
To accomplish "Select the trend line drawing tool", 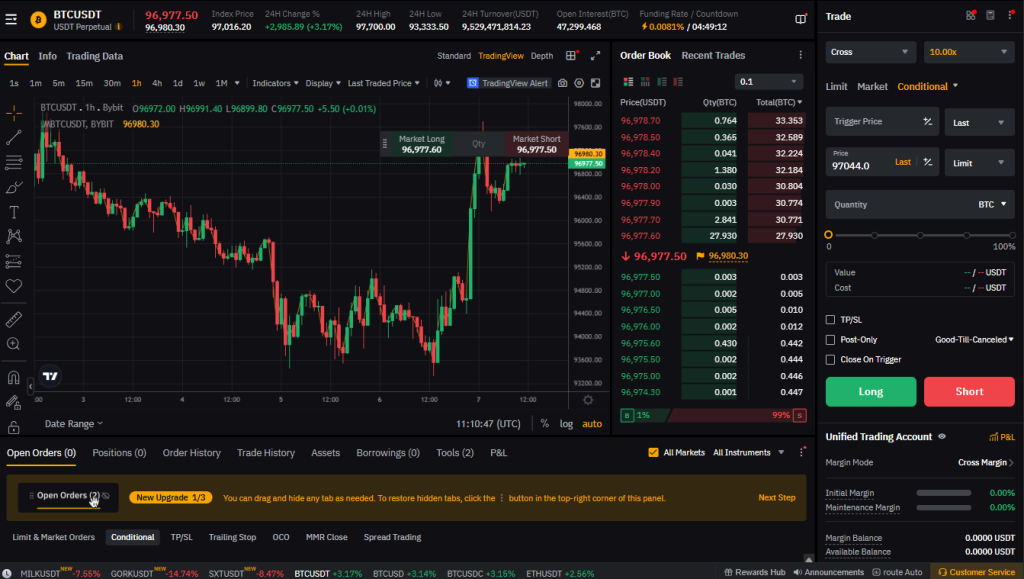I will pyautogui.click(x=14, y=138).
